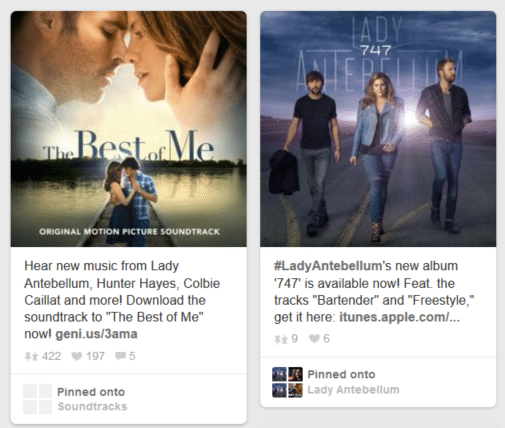Click the heart icon showing 6 likes
505x428 pixels.
(x=314, y=339)
